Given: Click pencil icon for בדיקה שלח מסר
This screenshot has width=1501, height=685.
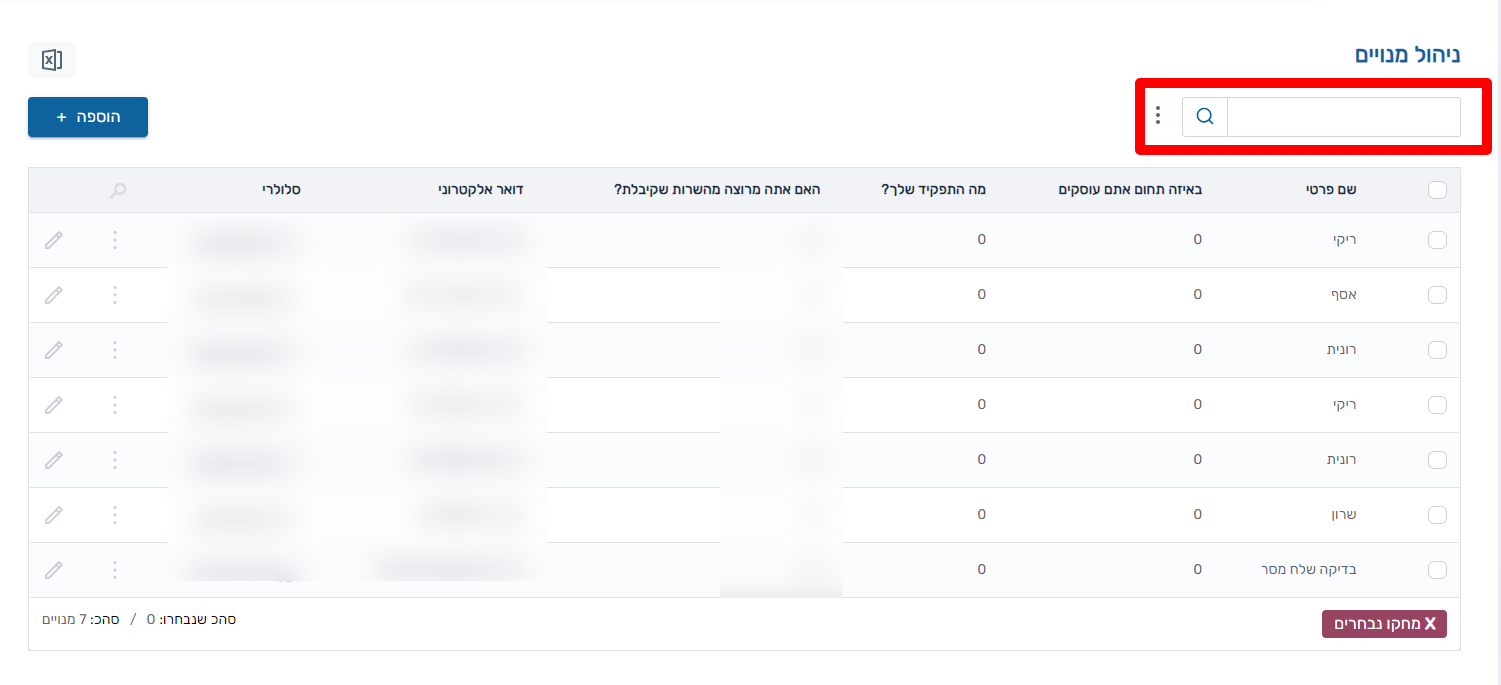Looking at the screenshot, I should [54, 570].
